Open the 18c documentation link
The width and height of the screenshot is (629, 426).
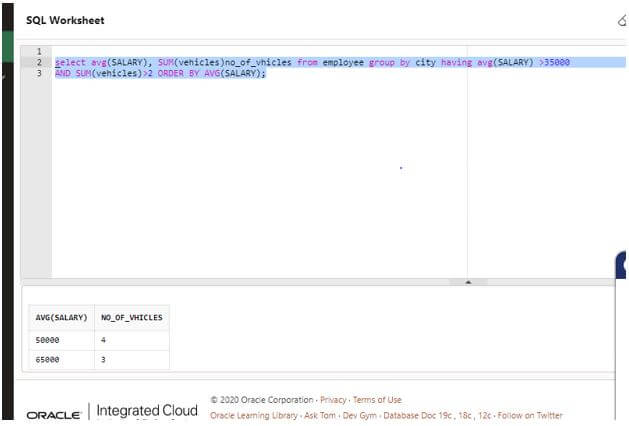coord(465,415)
